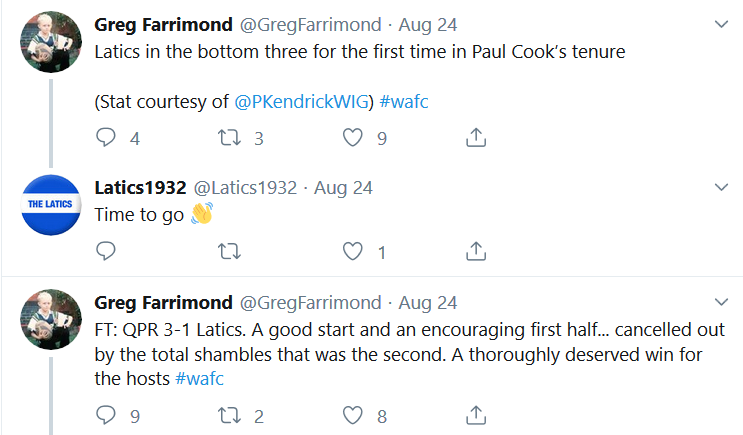Image resolution: width=743 pixels, height=435 pixels.
Task: Share the "Time to go" tweet
Action: (x=477, y=252)
